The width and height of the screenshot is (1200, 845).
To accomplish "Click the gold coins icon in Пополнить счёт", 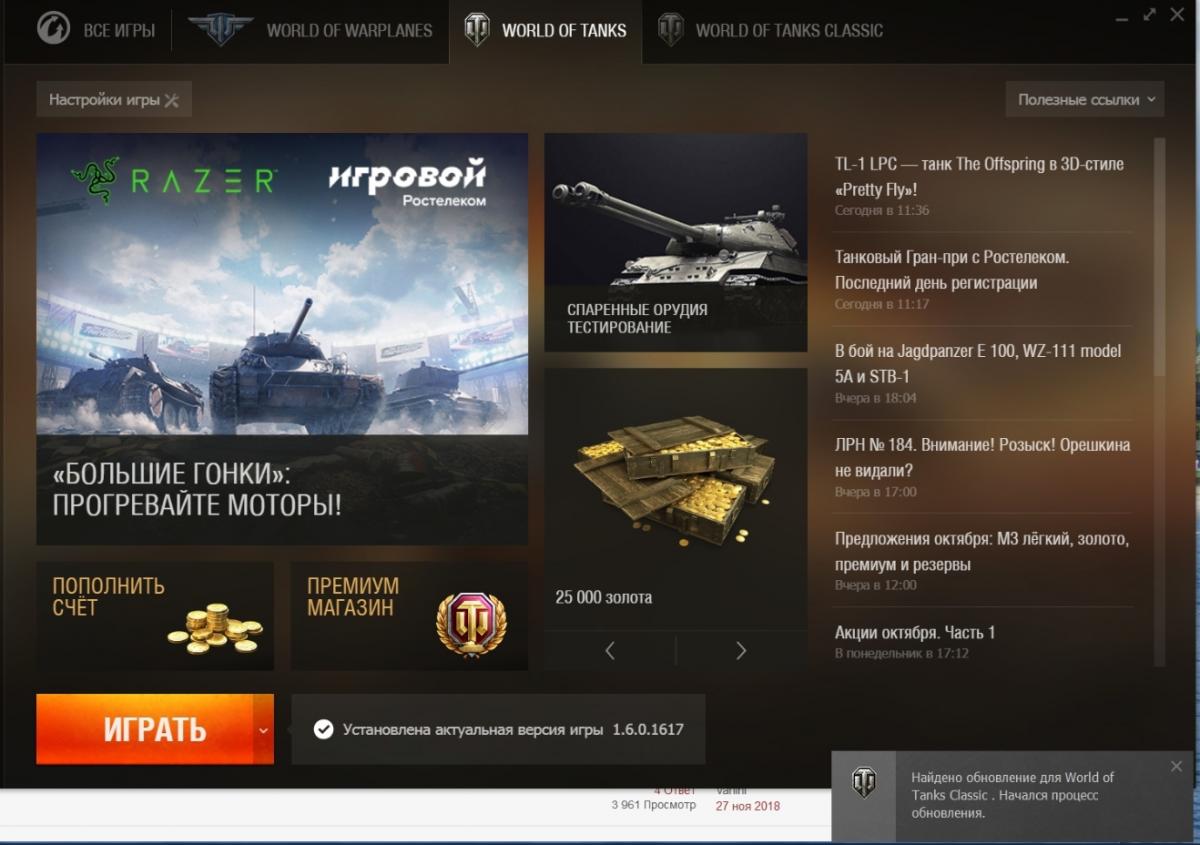I will click(x=214, y=627).
